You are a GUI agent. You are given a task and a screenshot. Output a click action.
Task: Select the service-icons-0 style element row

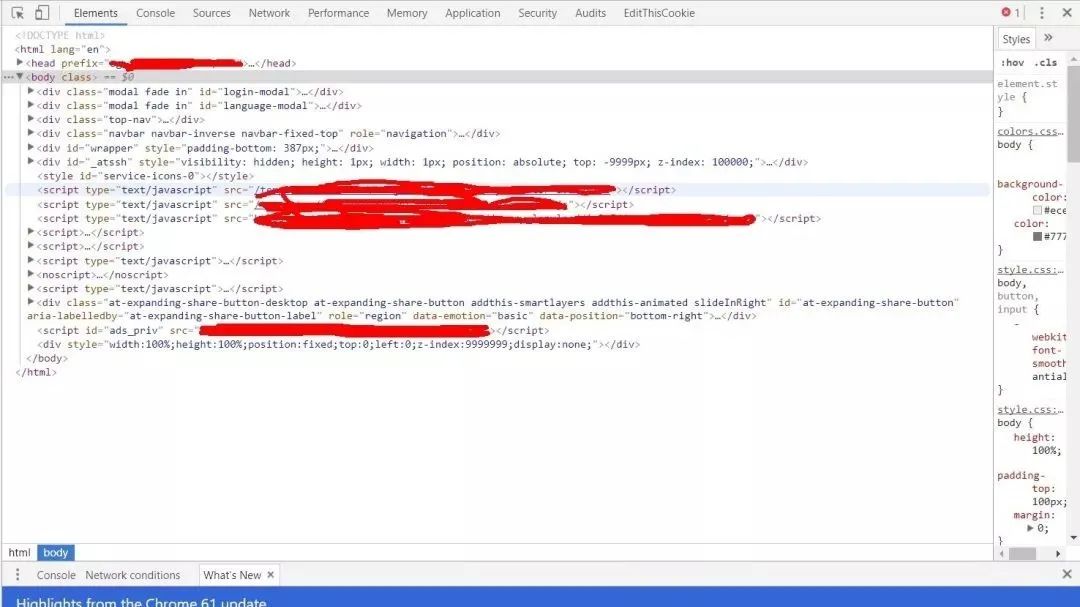click(145, 176)
